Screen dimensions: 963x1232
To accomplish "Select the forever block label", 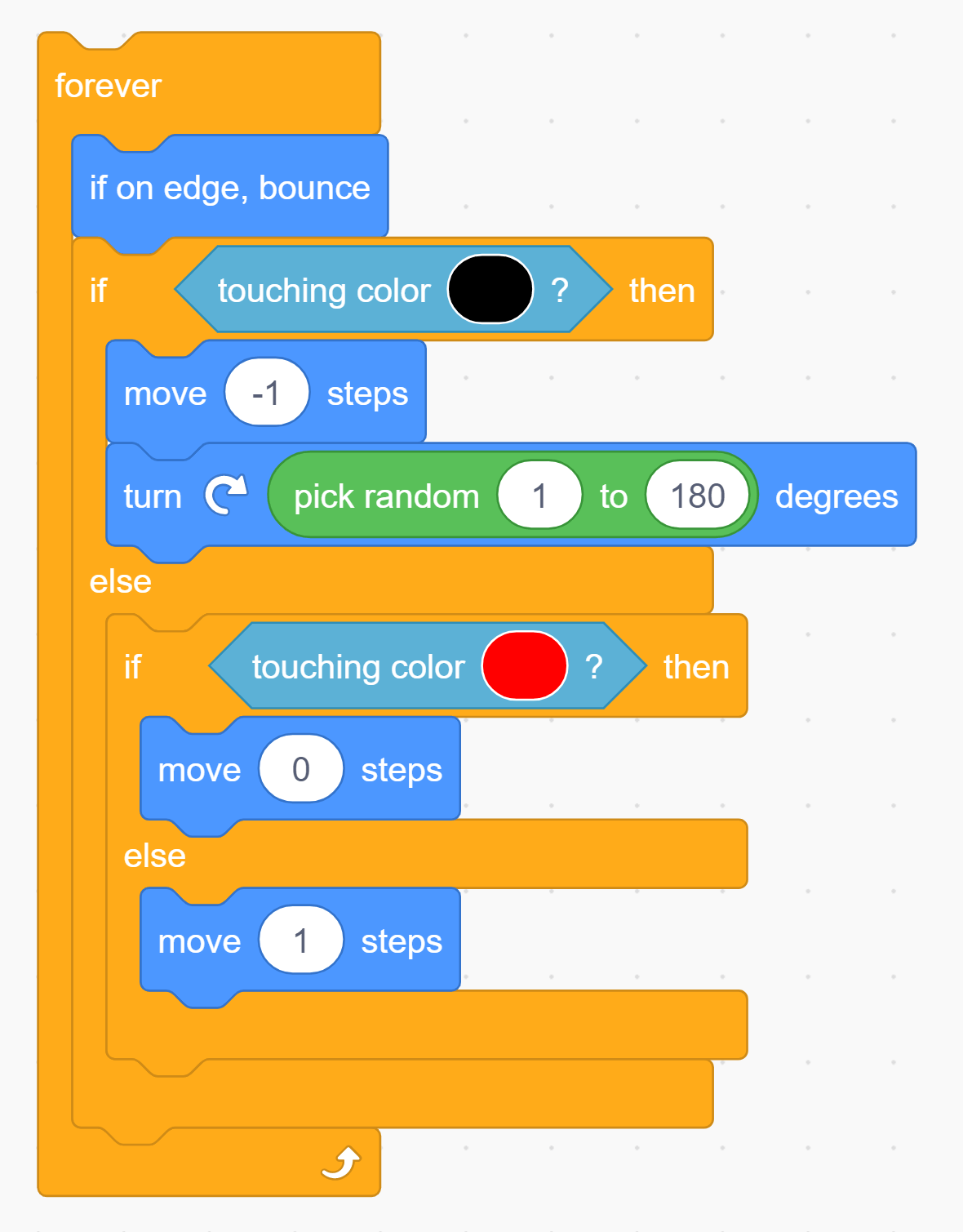I will (108, 86).
